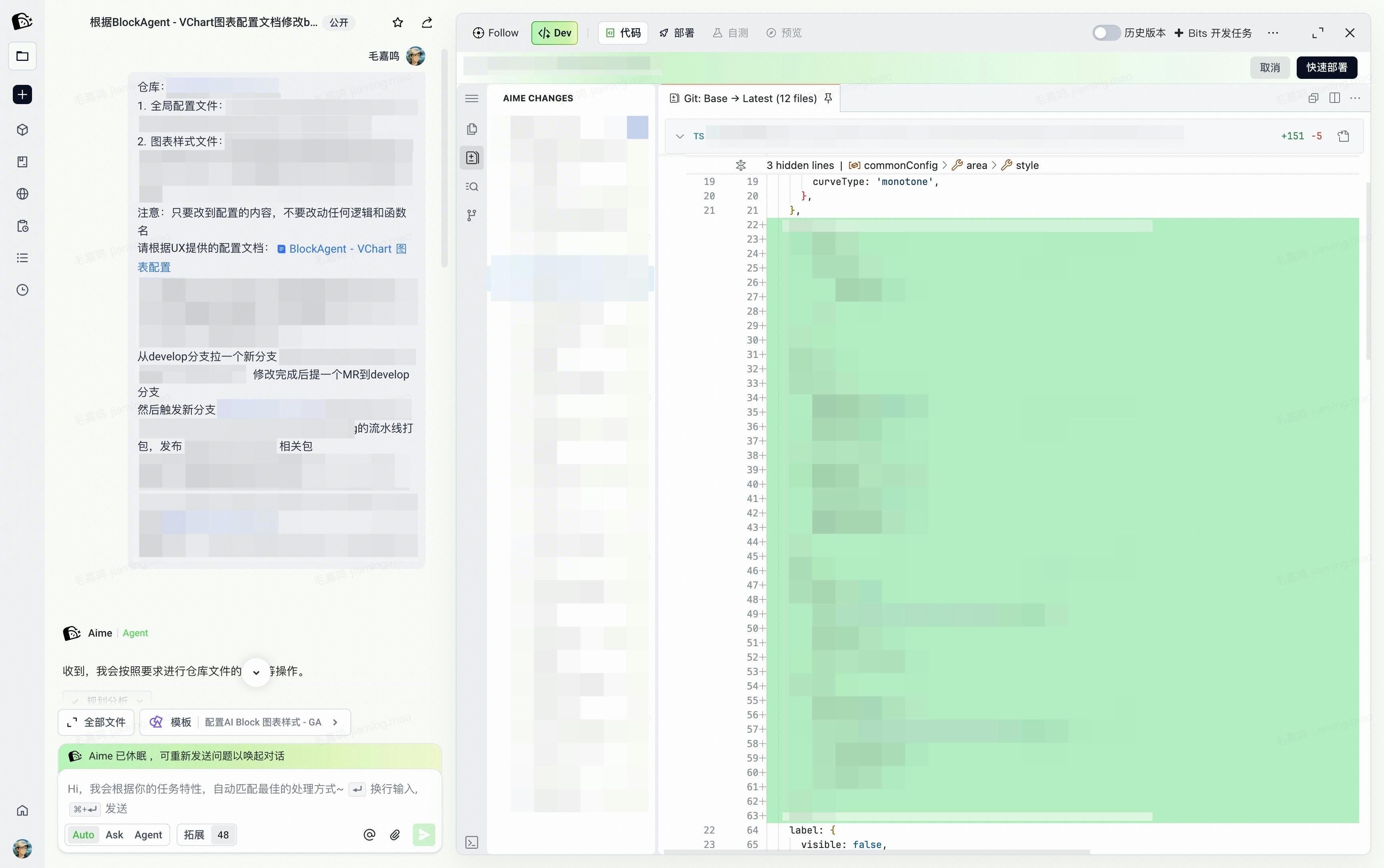Open the source control branch icon

472,215
